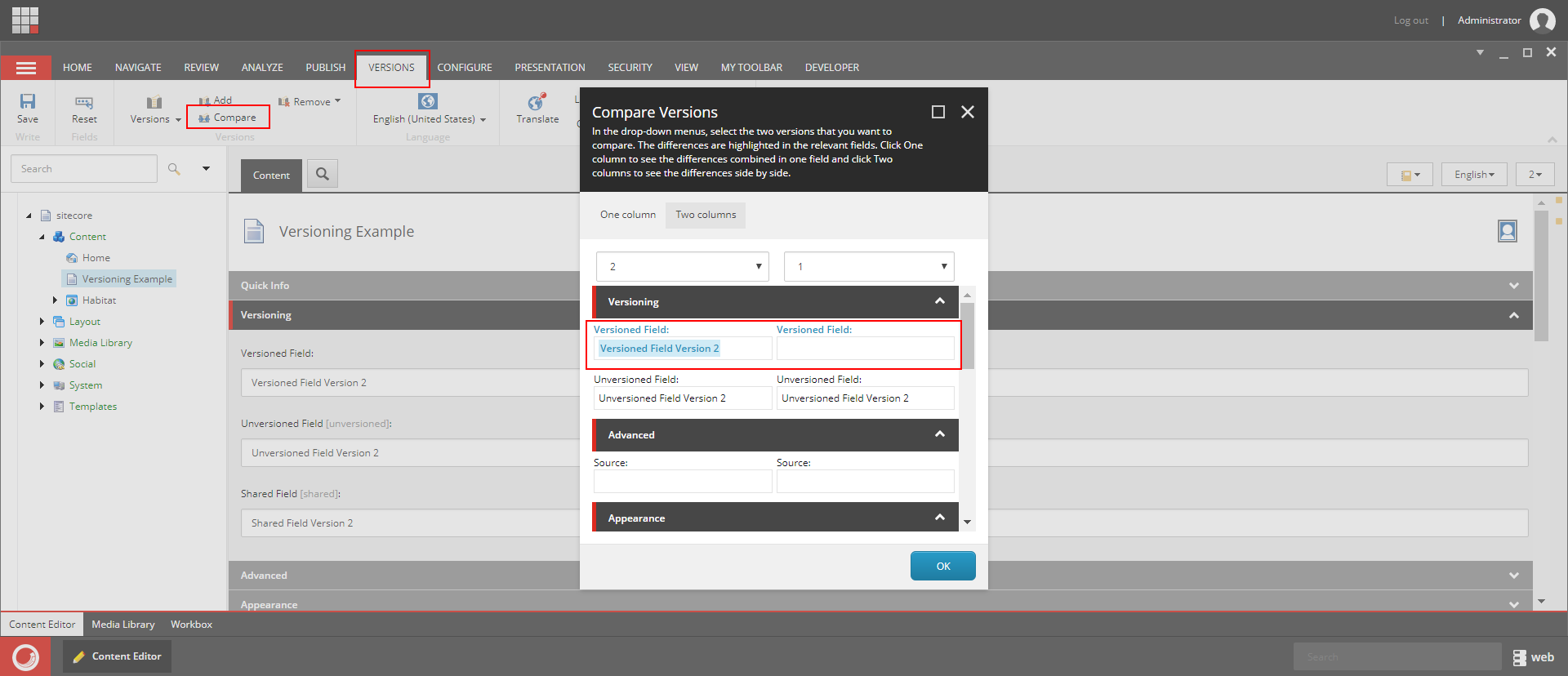This screenshot has height=676, width=1568.
Task: Select the Content tab
Action: click(271, 176)
